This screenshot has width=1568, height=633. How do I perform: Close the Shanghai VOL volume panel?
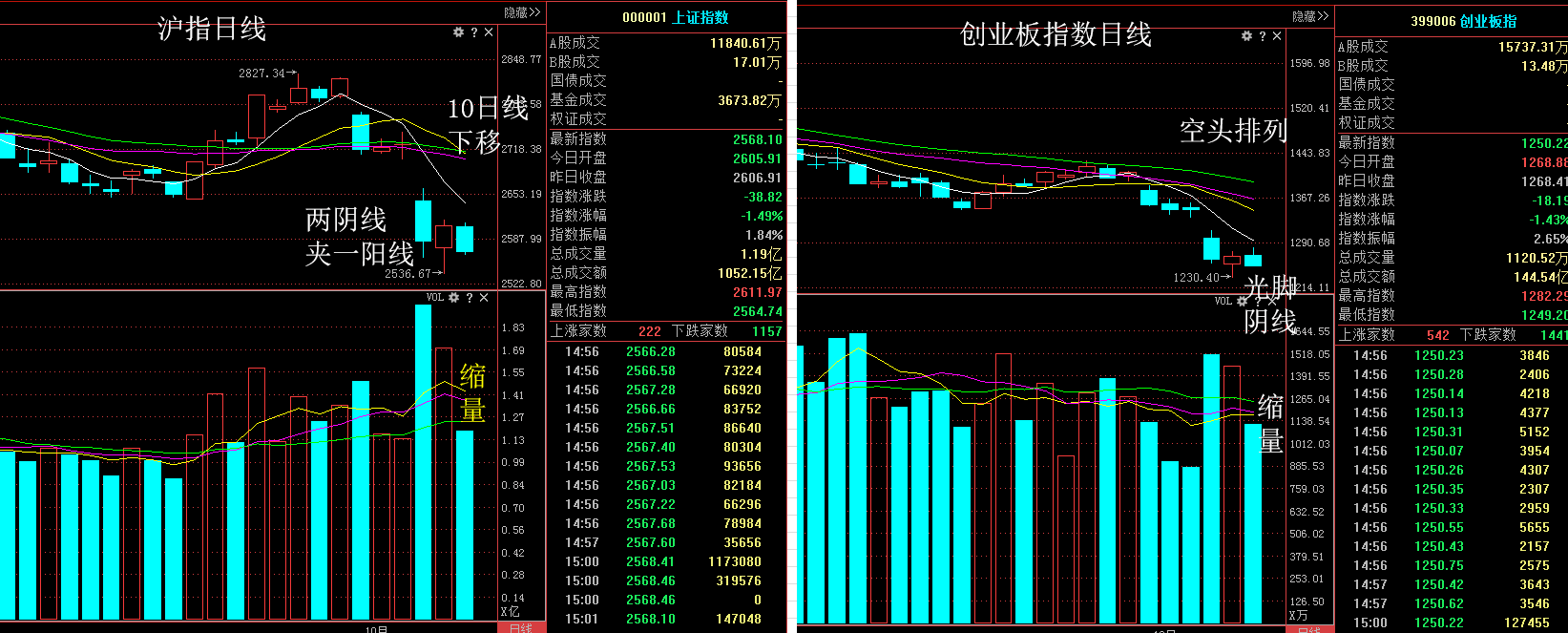point(484,298)
